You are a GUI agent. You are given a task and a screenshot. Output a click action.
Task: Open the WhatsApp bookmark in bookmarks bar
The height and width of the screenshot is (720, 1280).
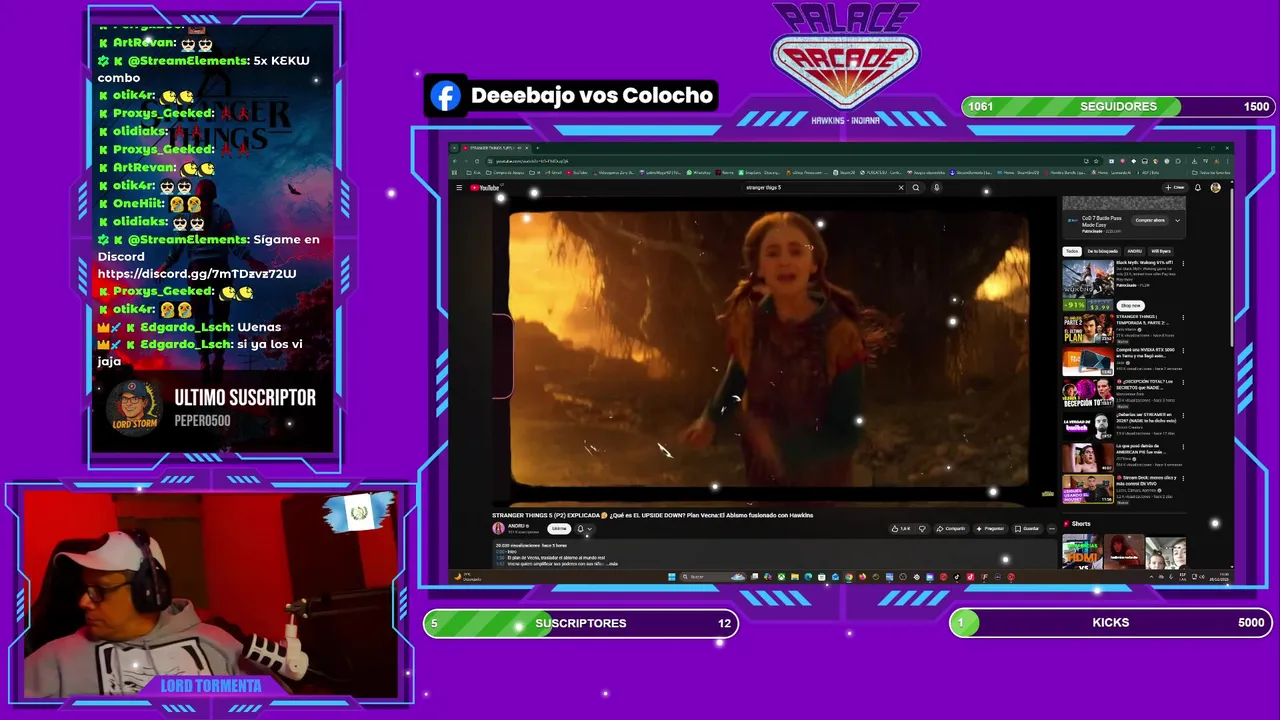(x=698, y=172)
